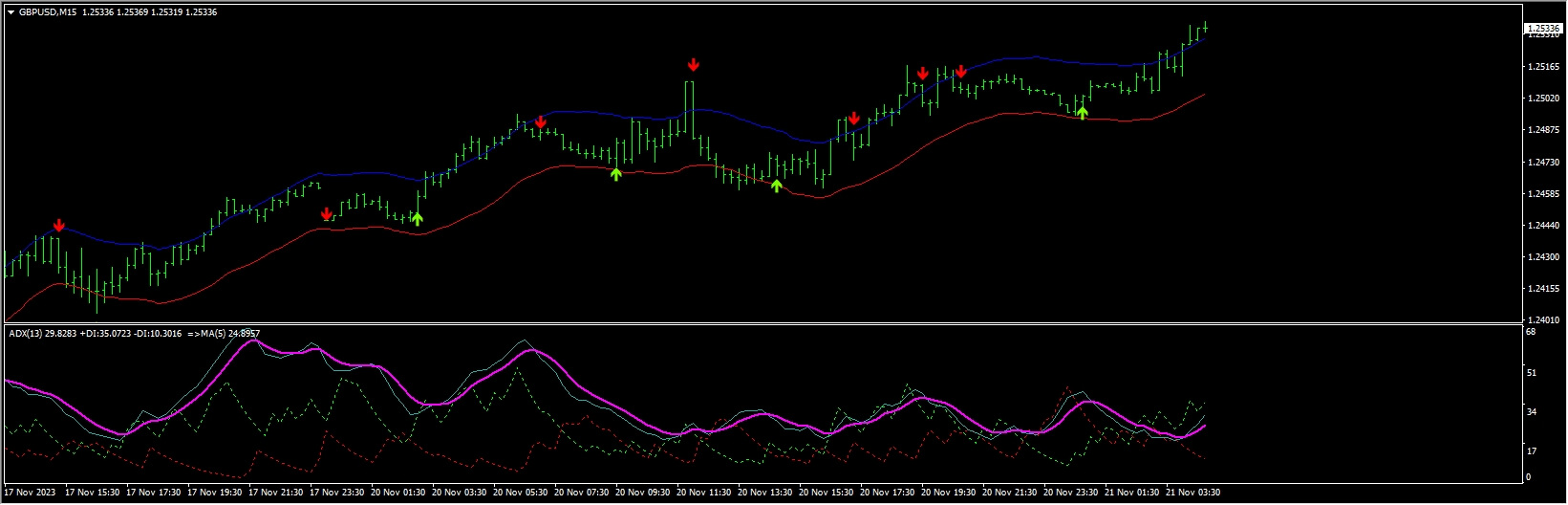
Task: Click the 1.24155 price axis label
Action: pos(1544,289)
